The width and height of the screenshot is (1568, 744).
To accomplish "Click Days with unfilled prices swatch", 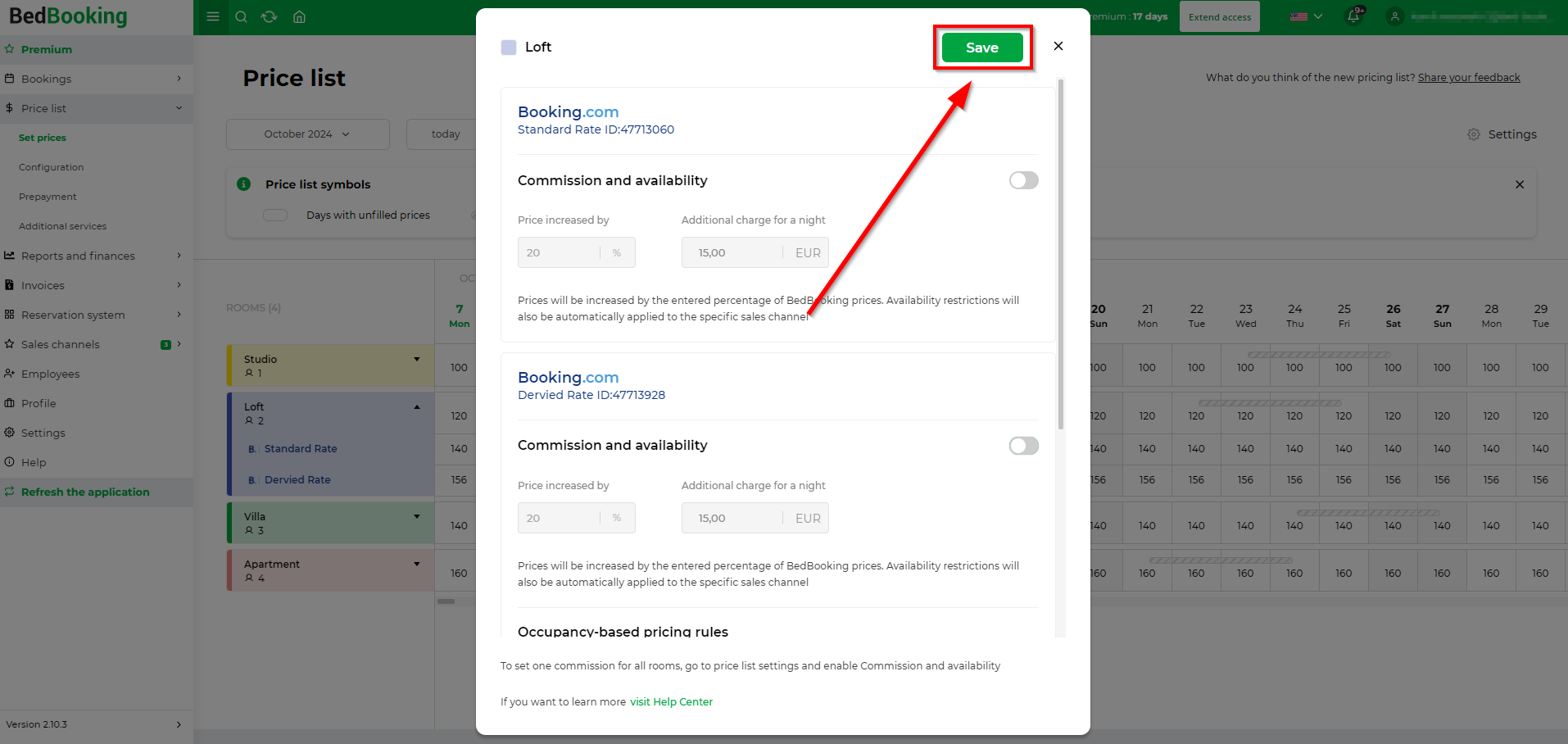I will [x=275, y=215].
